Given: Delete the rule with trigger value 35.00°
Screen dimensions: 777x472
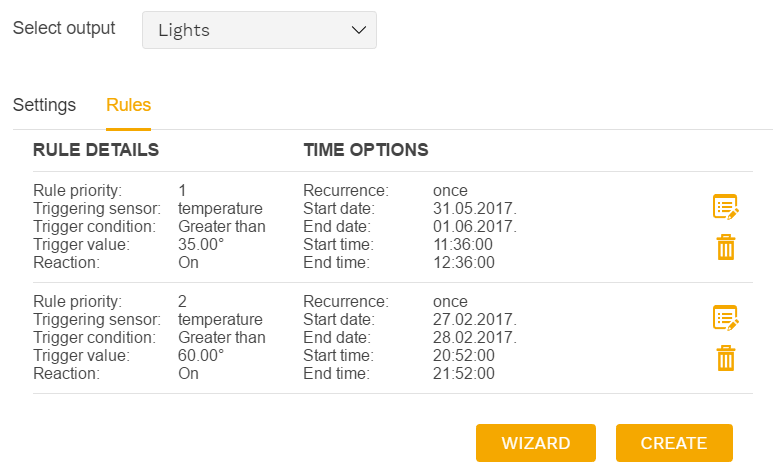Looking at the screenshot, I should point(725,247).
